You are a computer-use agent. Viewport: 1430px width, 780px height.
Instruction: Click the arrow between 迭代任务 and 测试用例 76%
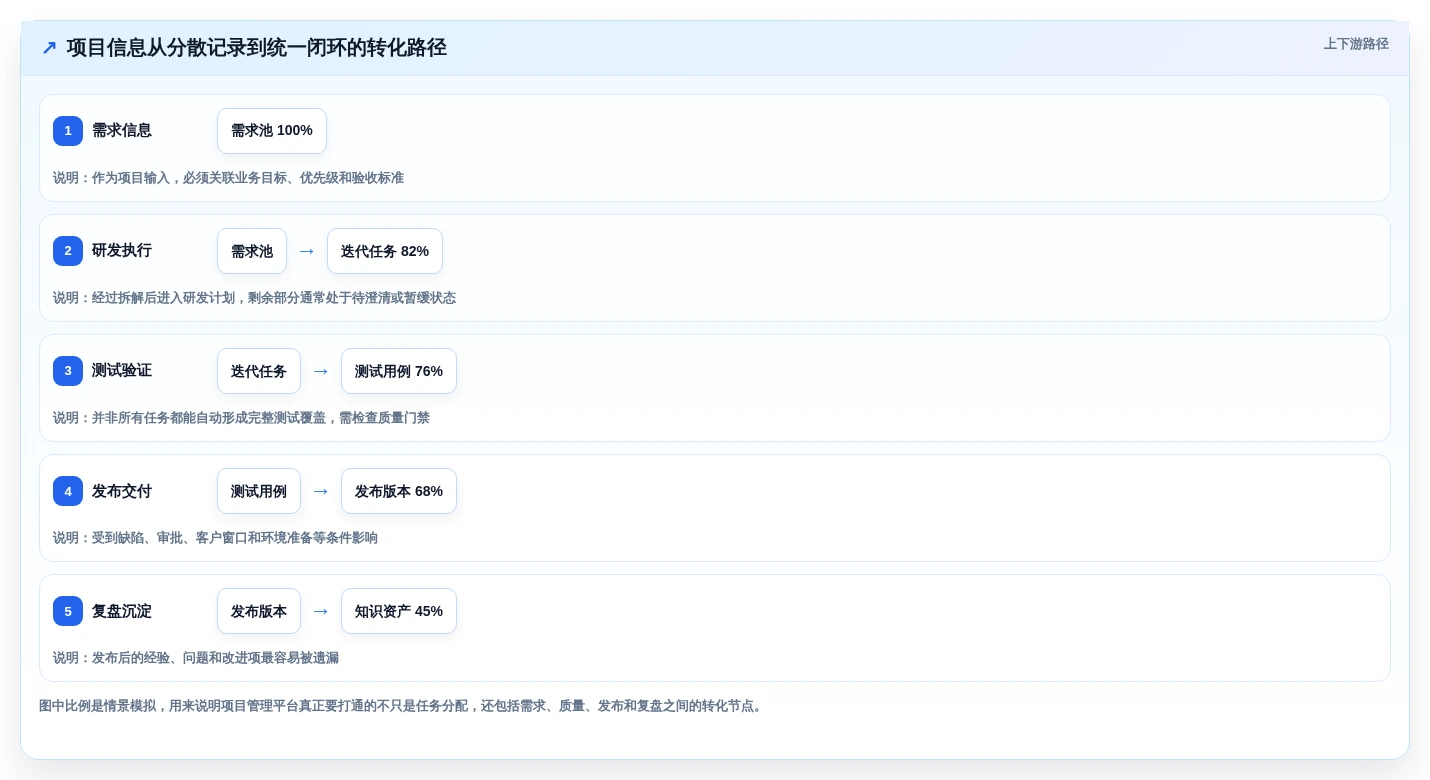pos(321,371)
